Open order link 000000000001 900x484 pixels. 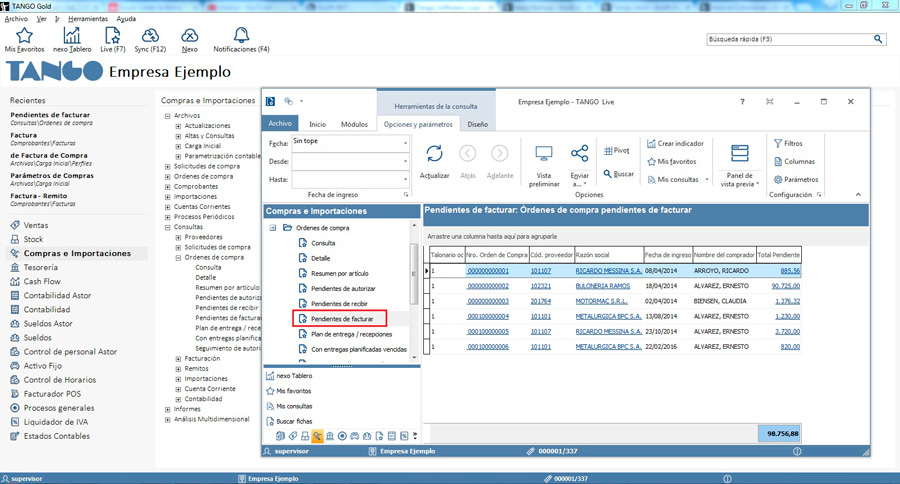coord(487,270)
